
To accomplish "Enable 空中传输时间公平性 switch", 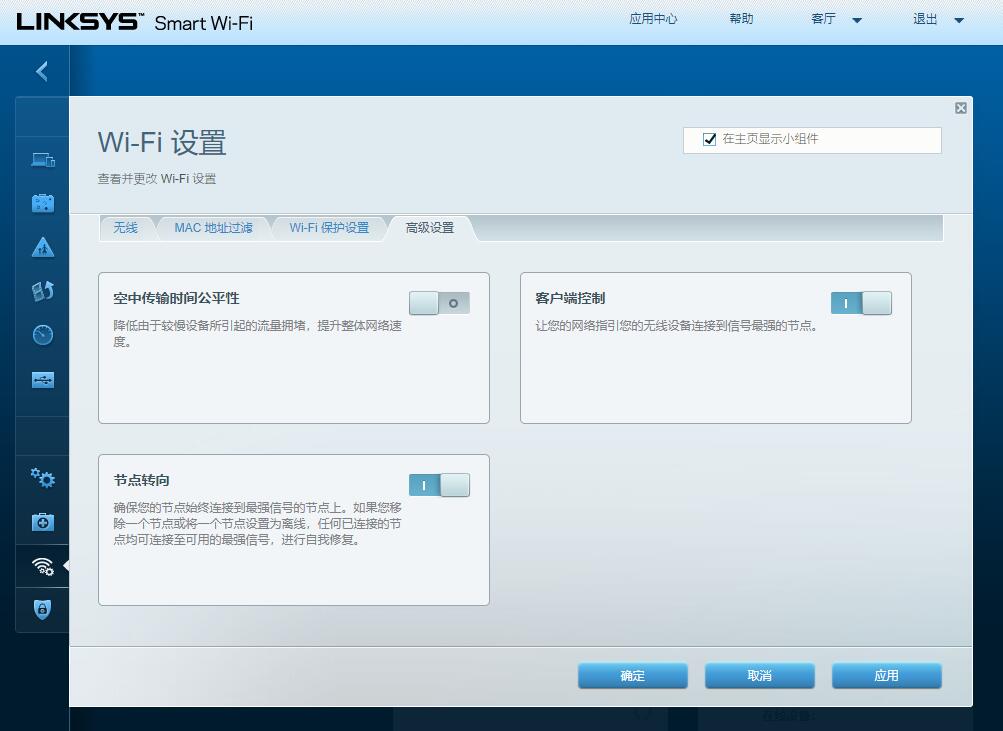I will click(x=439, y=302).
